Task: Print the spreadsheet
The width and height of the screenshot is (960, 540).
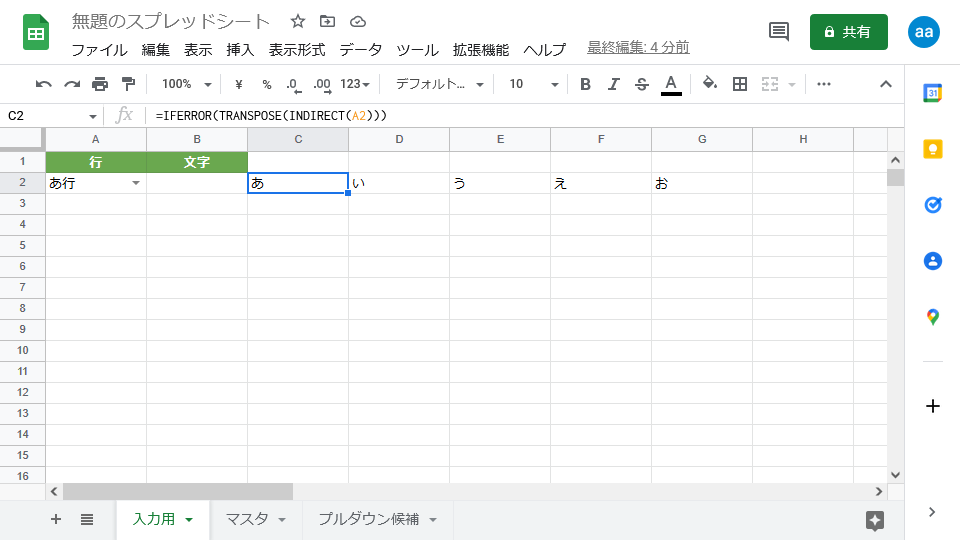Action: (100, 84)
